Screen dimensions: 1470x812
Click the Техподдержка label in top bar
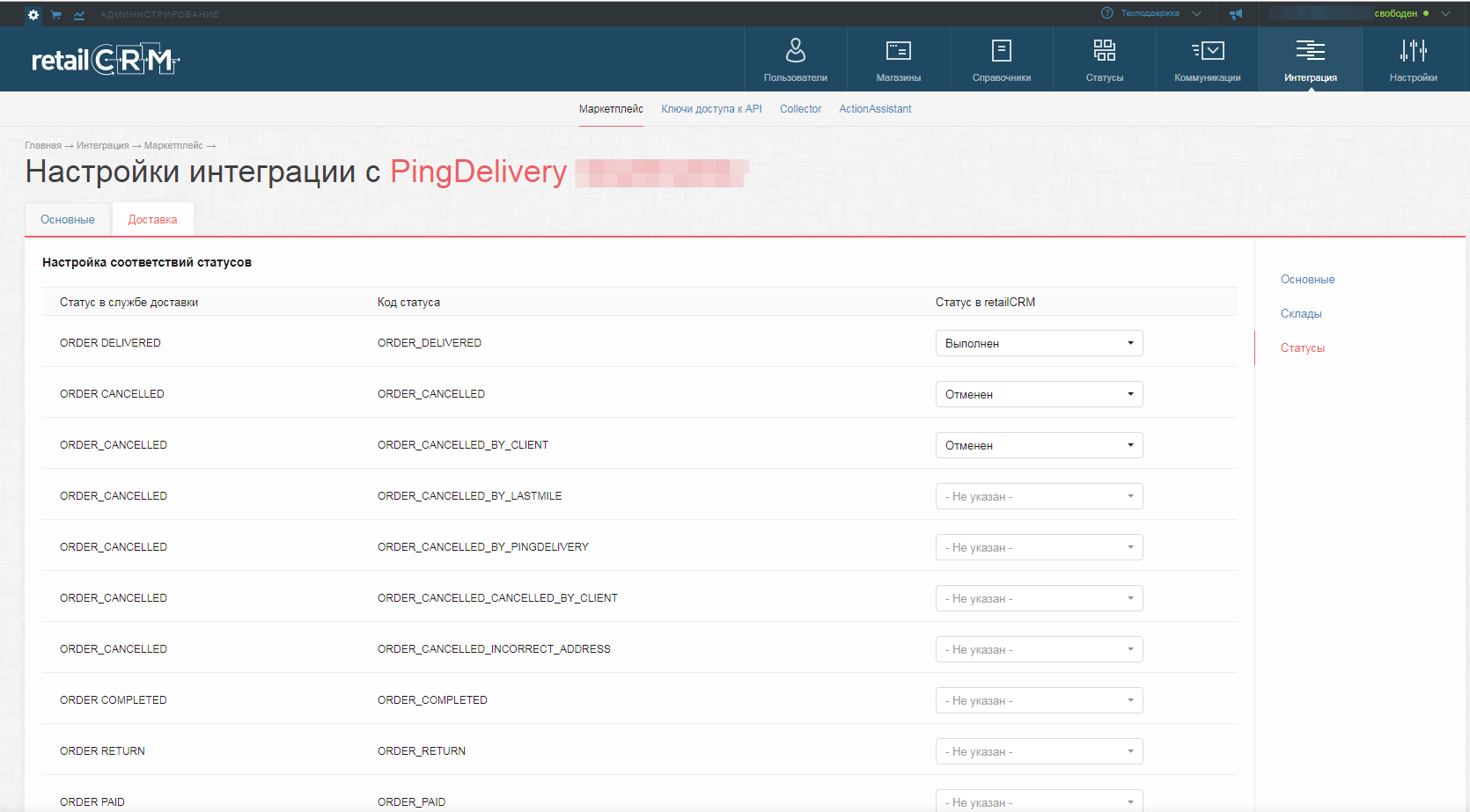(x=1150, y=13)
